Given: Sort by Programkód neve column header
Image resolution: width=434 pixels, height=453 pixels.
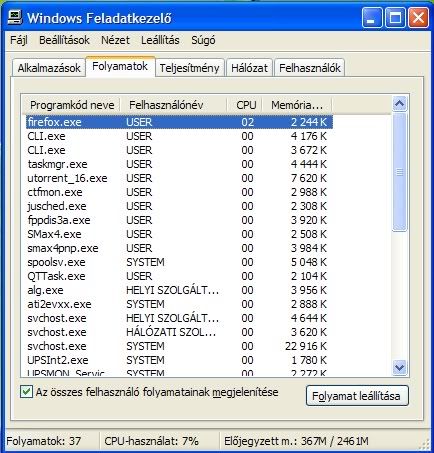Looking at the screenshot, I should (72, 105).
